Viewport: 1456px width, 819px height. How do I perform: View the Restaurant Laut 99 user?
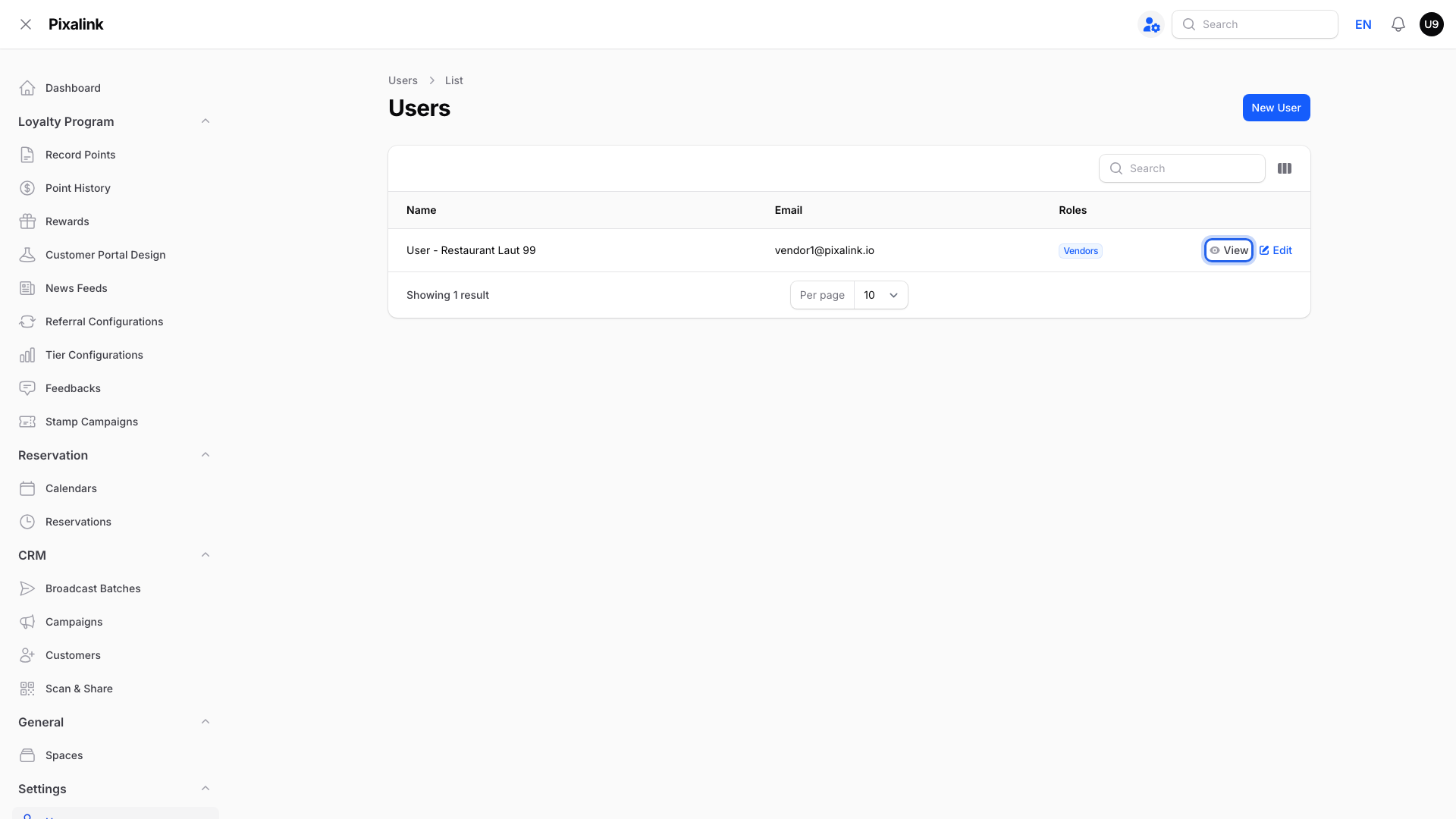tap(1228, 250)
